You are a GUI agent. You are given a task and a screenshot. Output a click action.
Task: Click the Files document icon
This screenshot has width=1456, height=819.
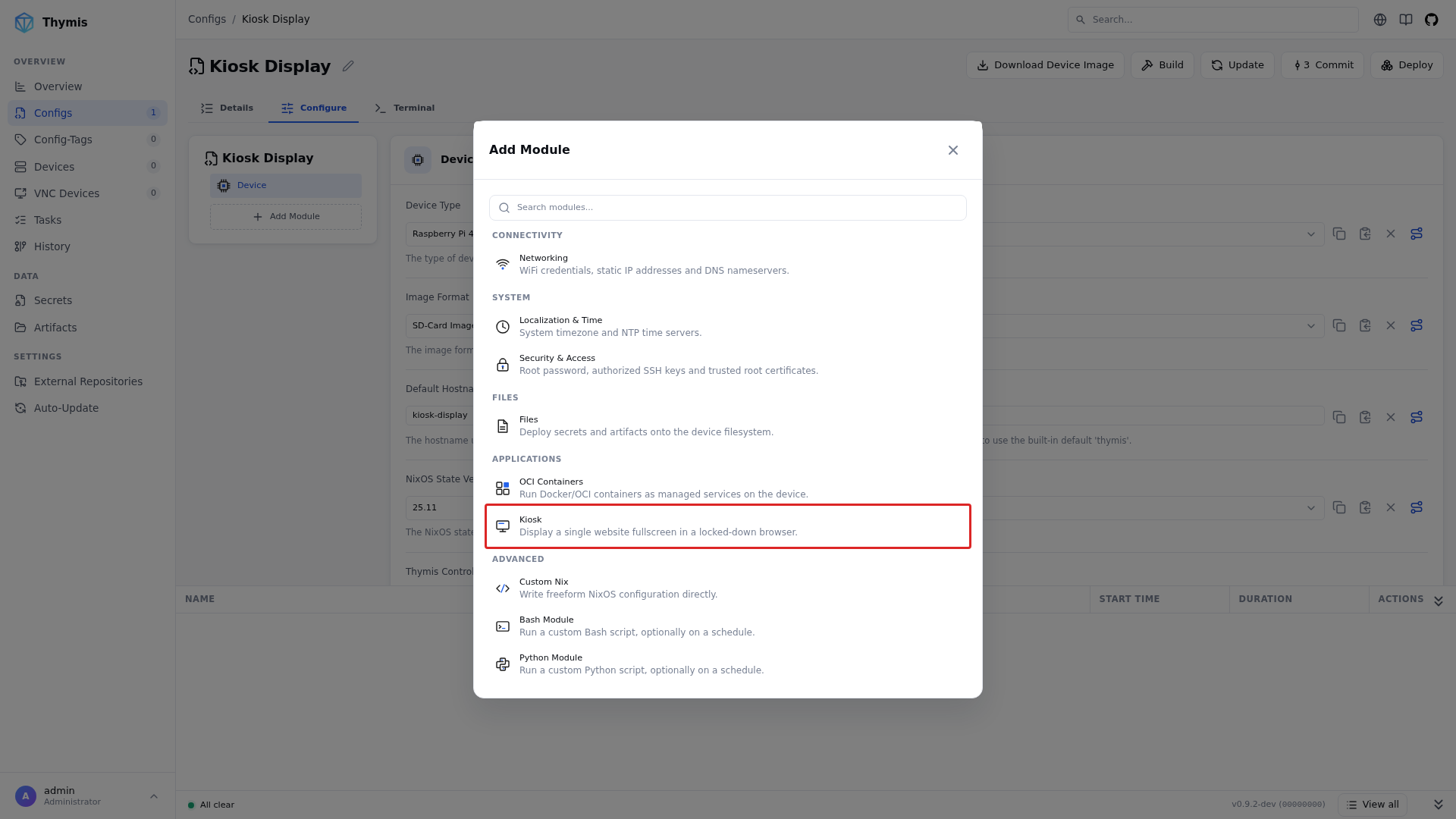tap(503, 426)
